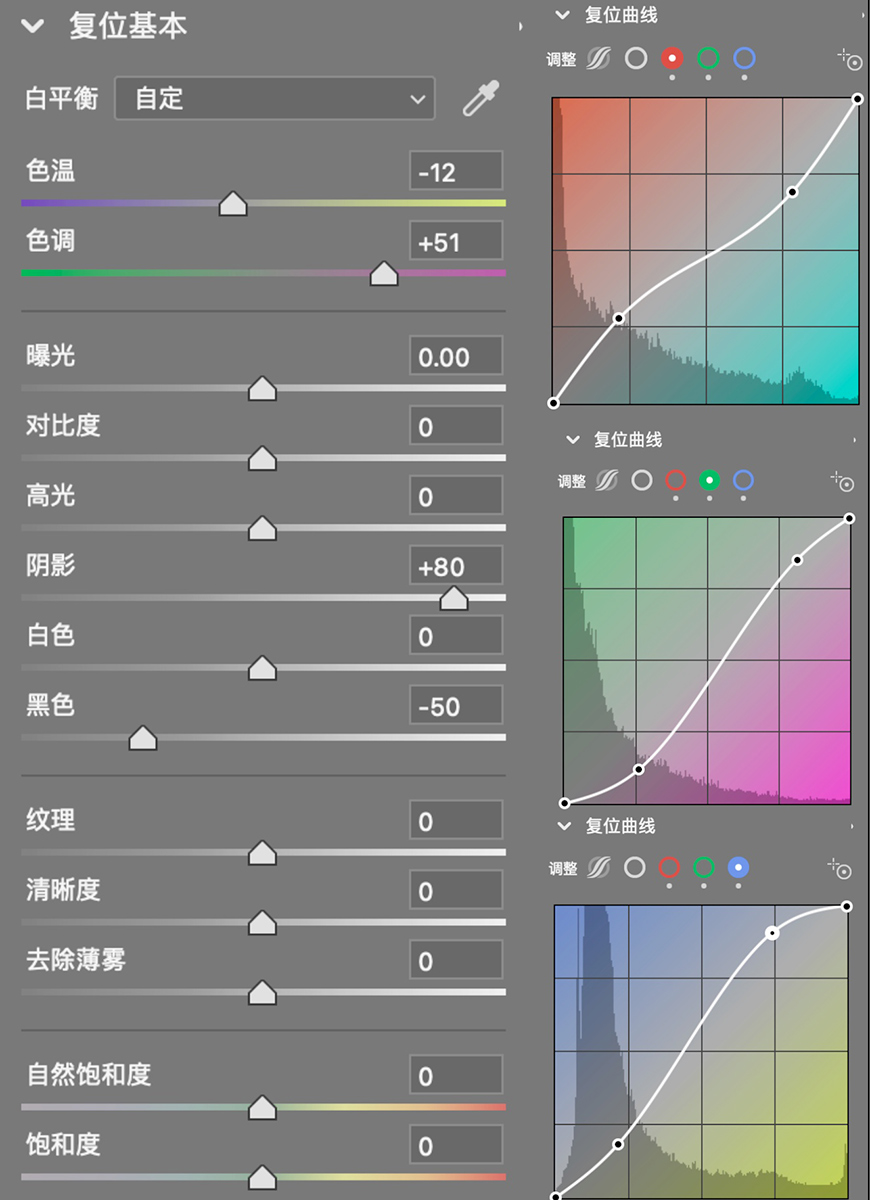
Task: Collapse the 复位基本 panel
Action: [31, 27]
